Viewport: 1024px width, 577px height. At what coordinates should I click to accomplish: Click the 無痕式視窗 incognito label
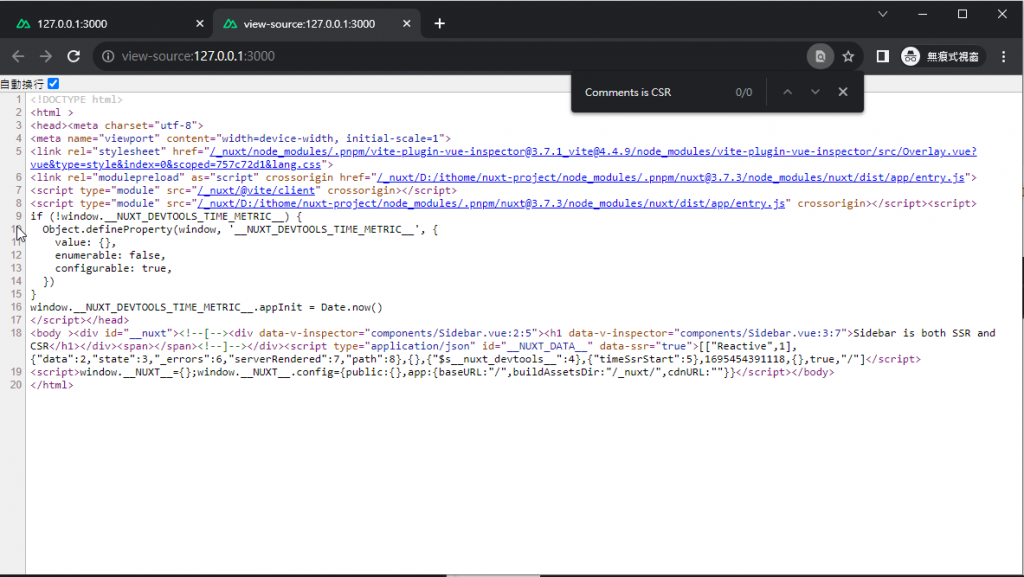pyautogui.click(x=952, y=57)
